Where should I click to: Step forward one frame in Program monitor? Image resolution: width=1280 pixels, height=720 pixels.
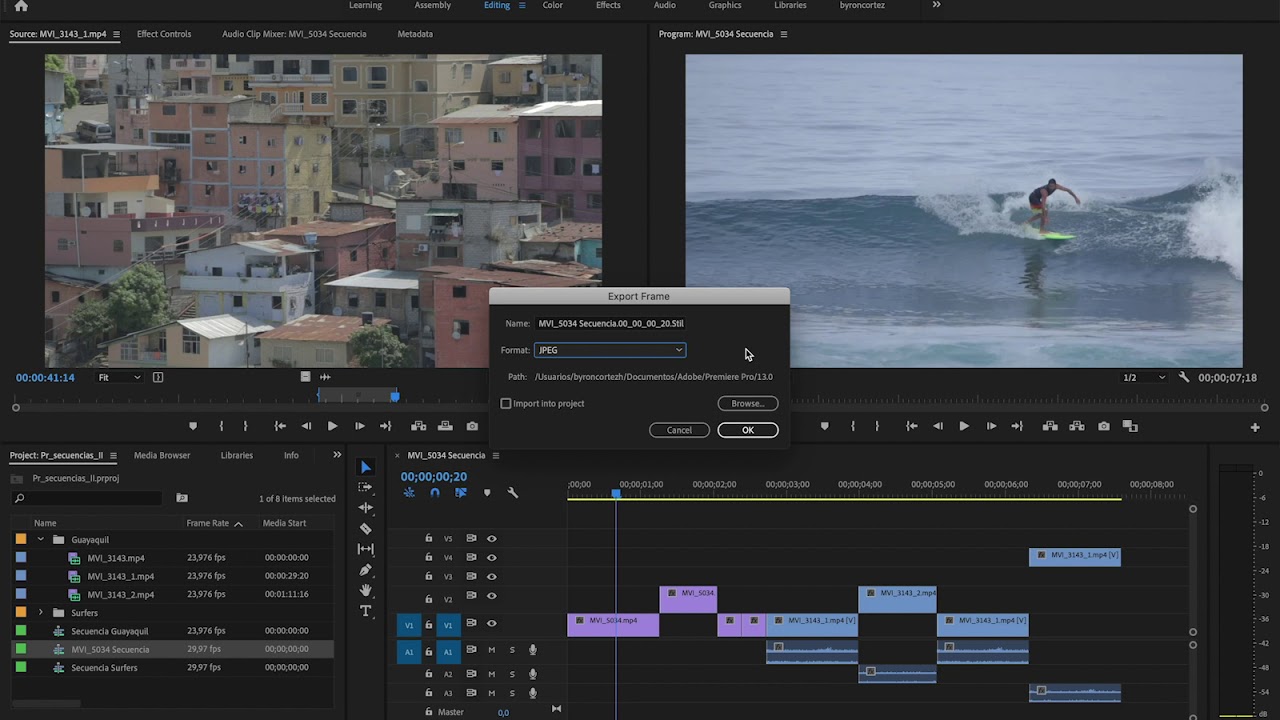(991, 426)
